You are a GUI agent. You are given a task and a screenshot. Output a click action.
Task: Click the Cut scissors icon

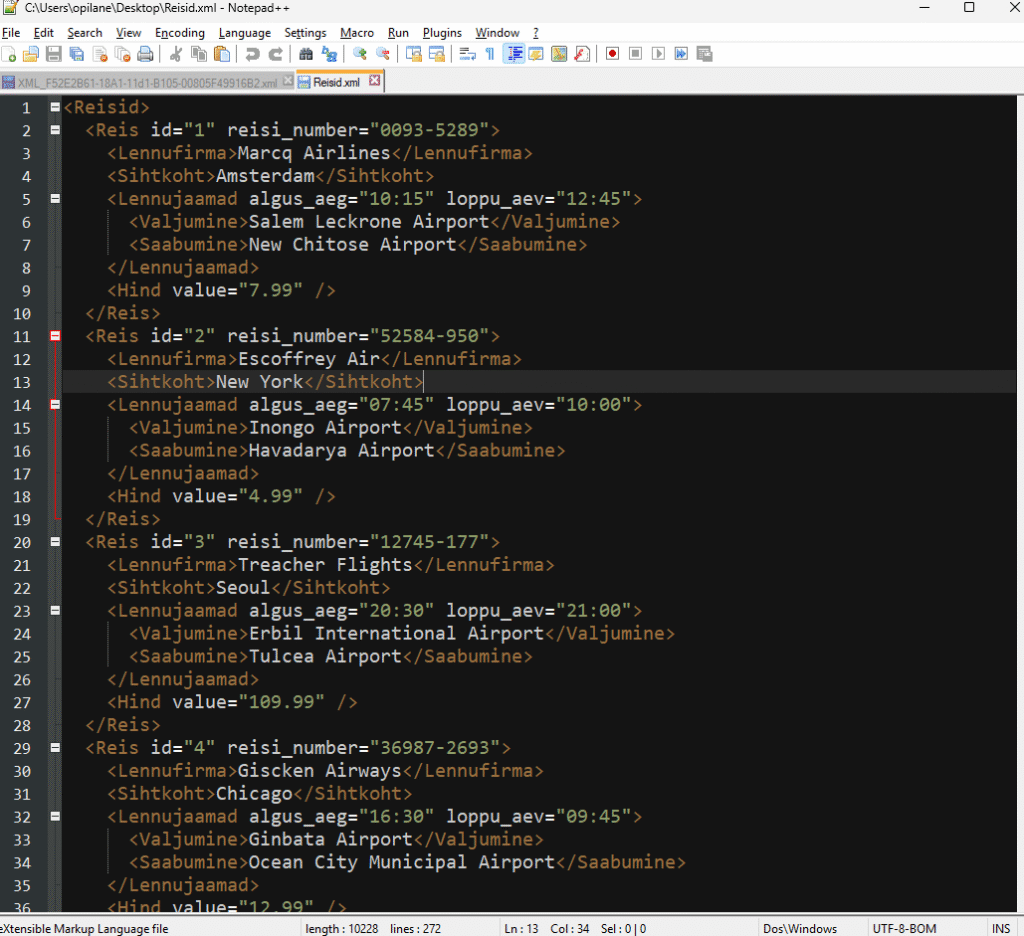(176, 54)
